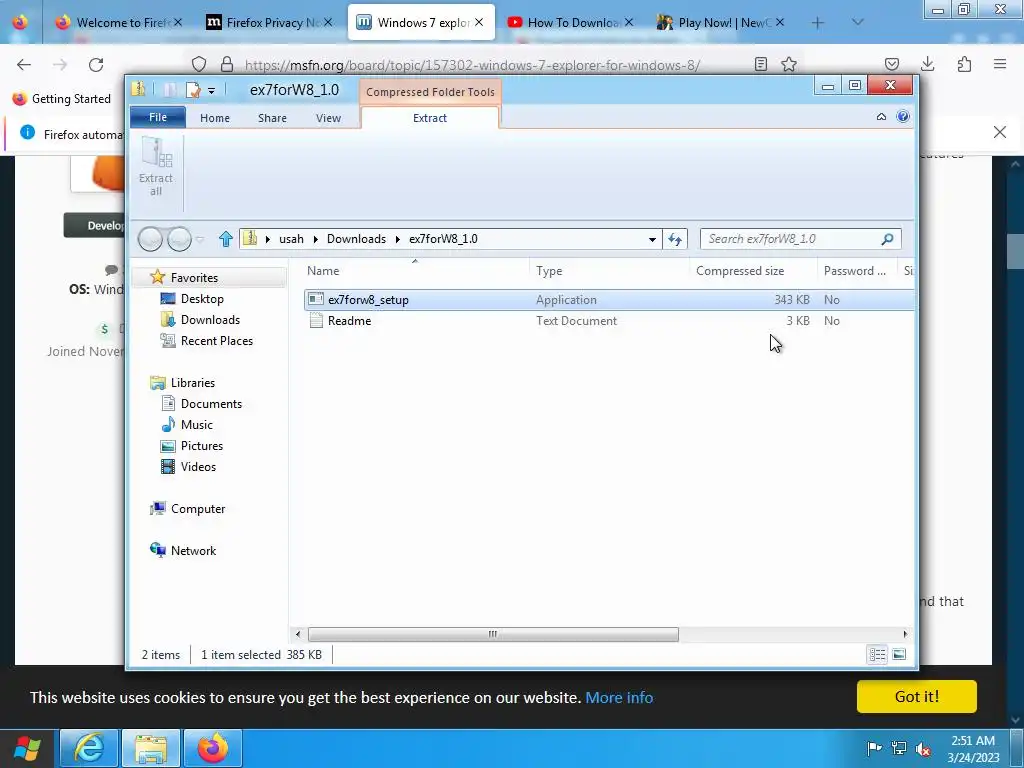Select the Extract ribbon tab

pyautogui.click(x=430, y=118)
